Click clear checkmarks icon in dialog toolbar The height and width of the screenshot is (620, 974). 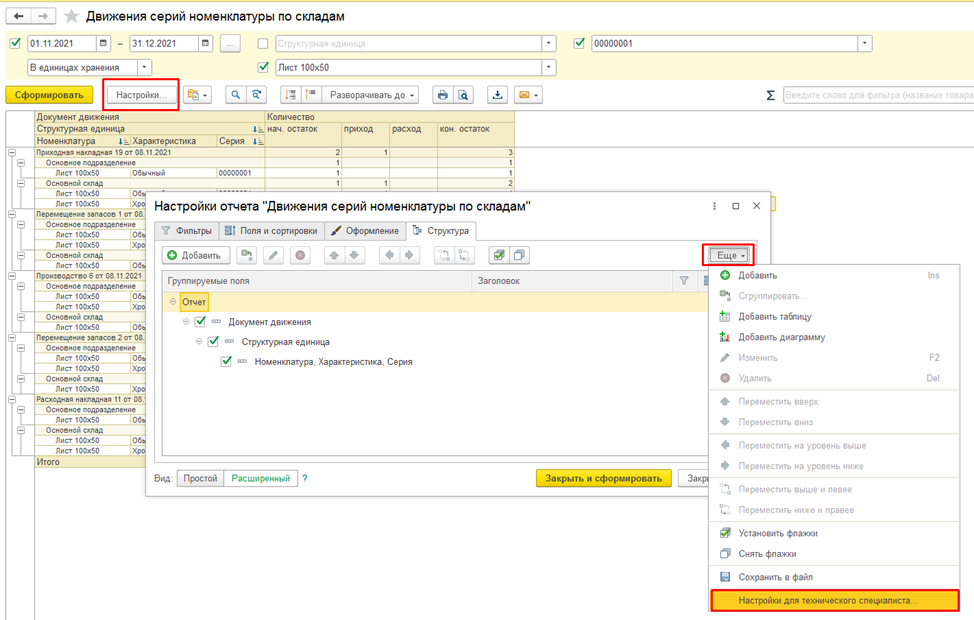coord(519,255)
